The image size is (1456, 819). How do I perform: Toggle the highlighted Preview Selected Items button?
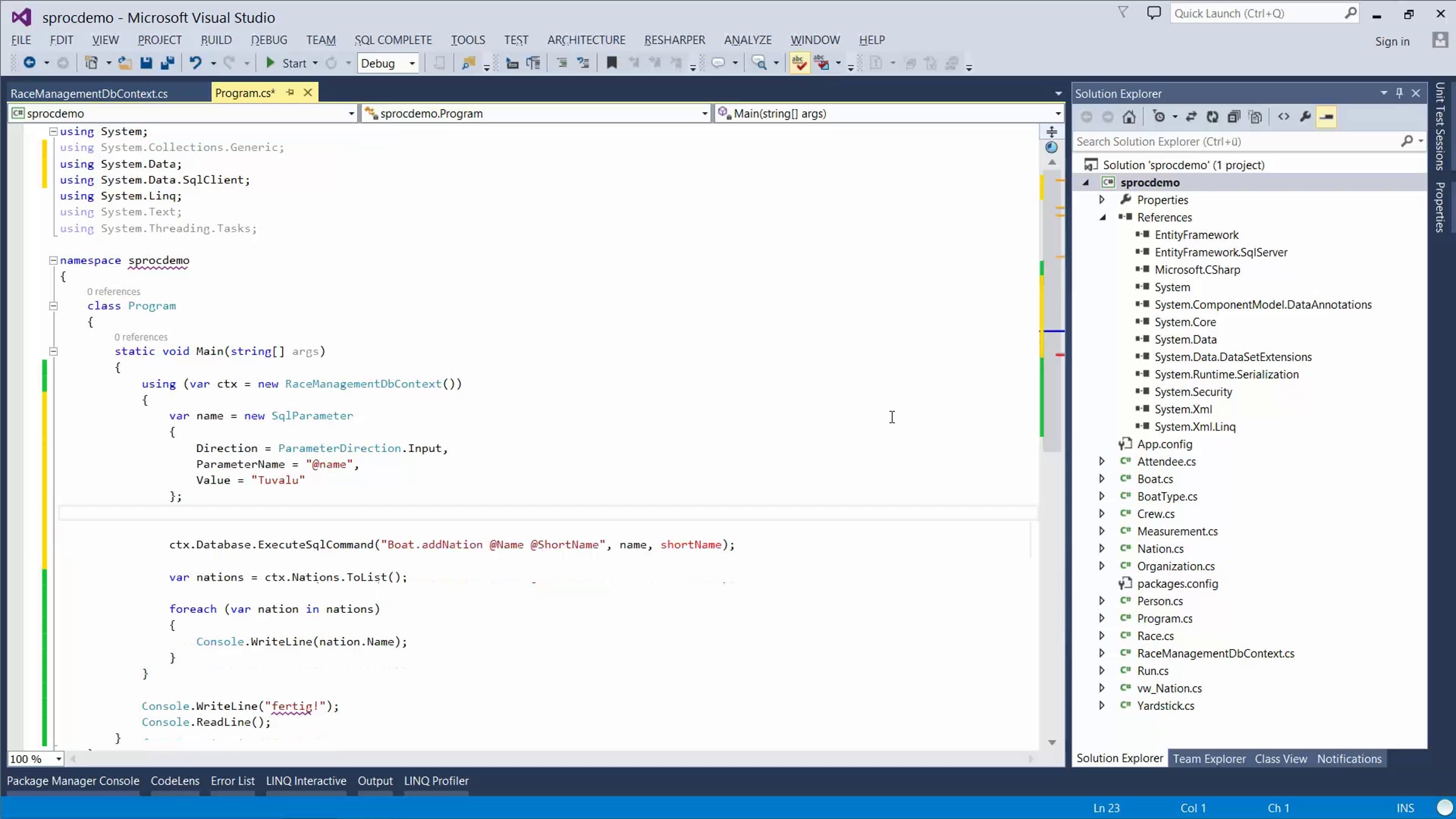pos(1327,117)
